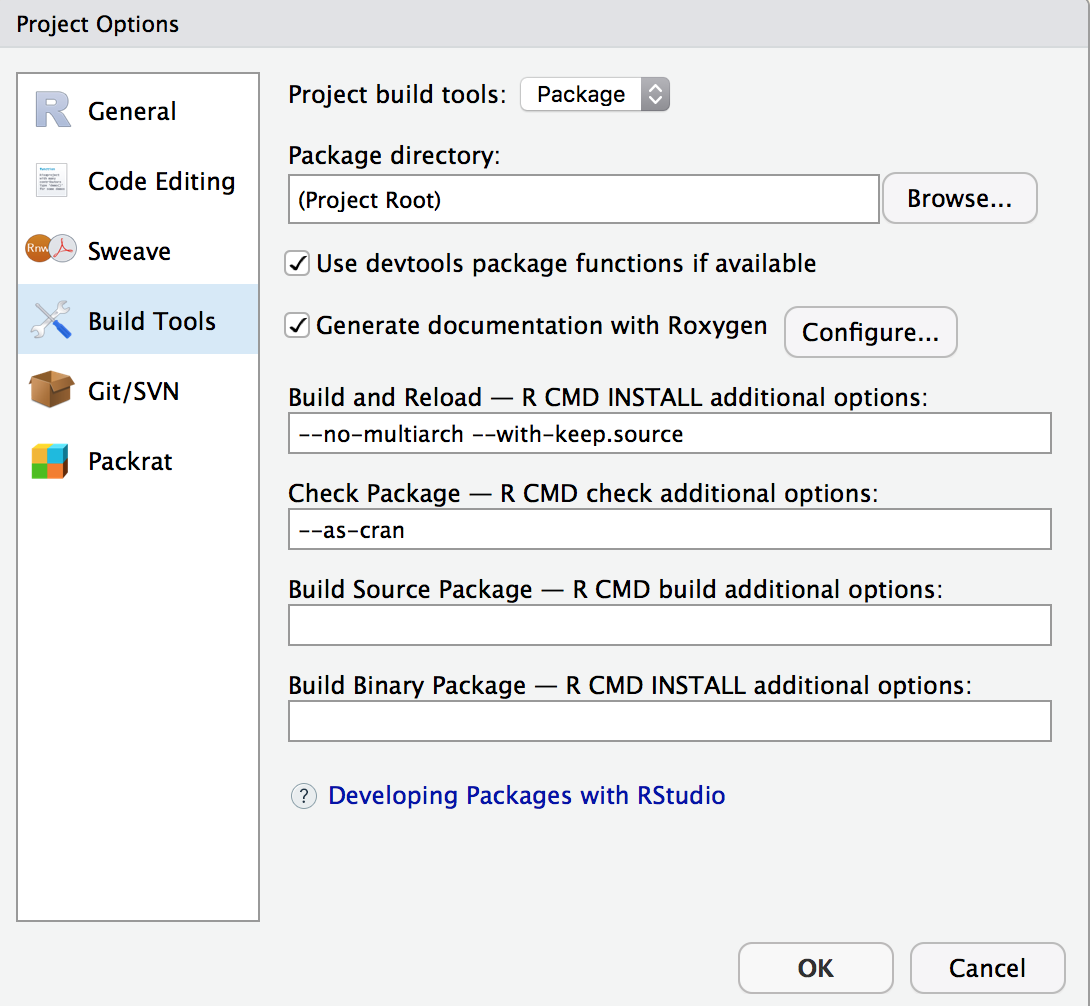Viewport: 1090px width, 1006px height.
Task: Uncheck Generate documentation with Roxygen
Action: tap(297, 326)
